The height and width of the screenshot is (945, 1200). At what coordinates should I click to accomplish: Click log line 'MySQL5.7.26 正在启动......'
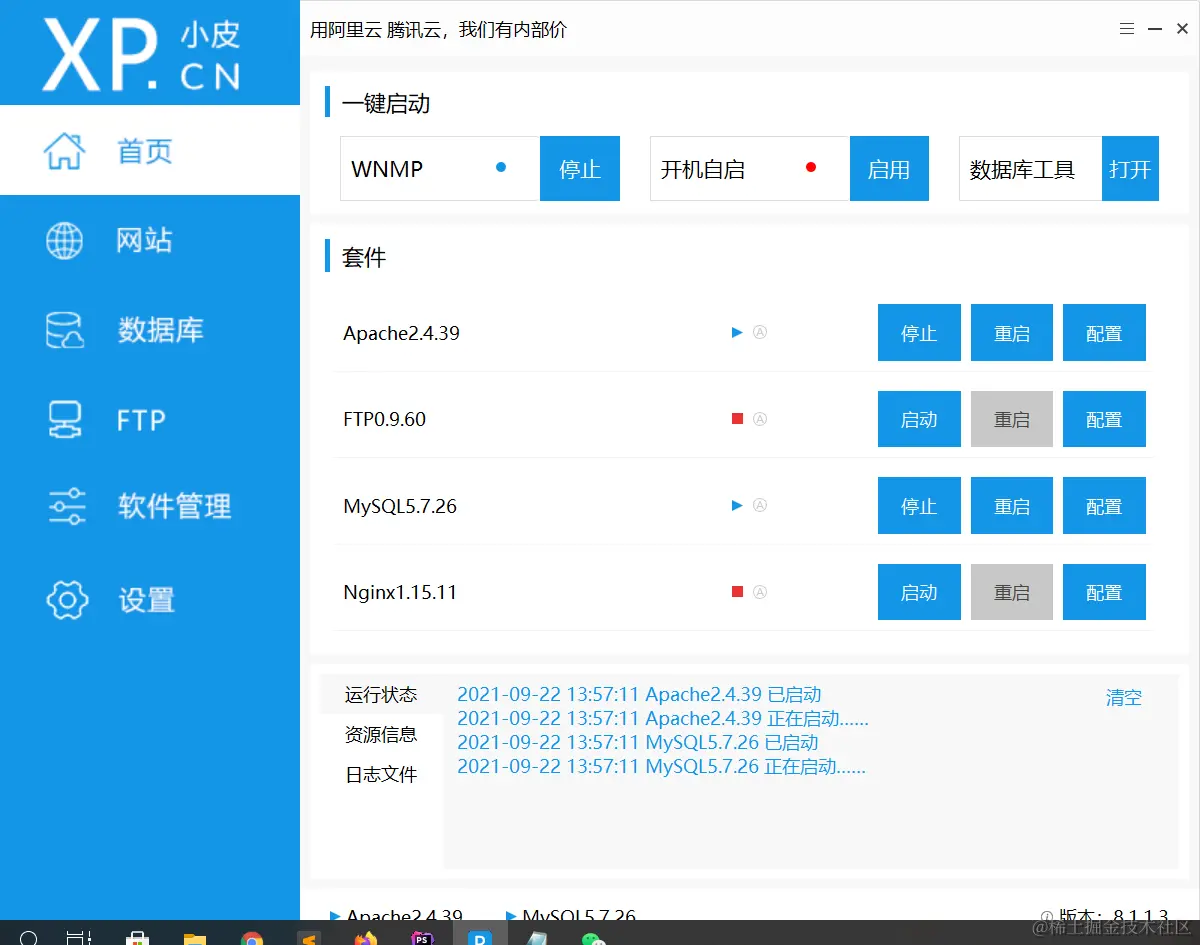point(661,767)
